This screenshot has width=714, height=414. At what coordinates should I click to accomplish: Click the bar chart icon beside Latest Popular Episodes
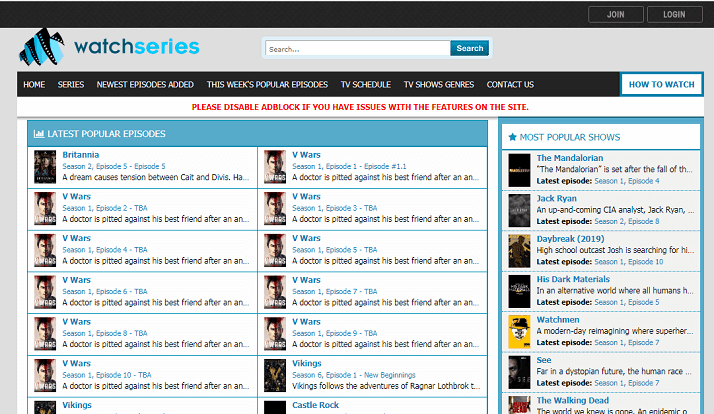[x=38, y=134]
